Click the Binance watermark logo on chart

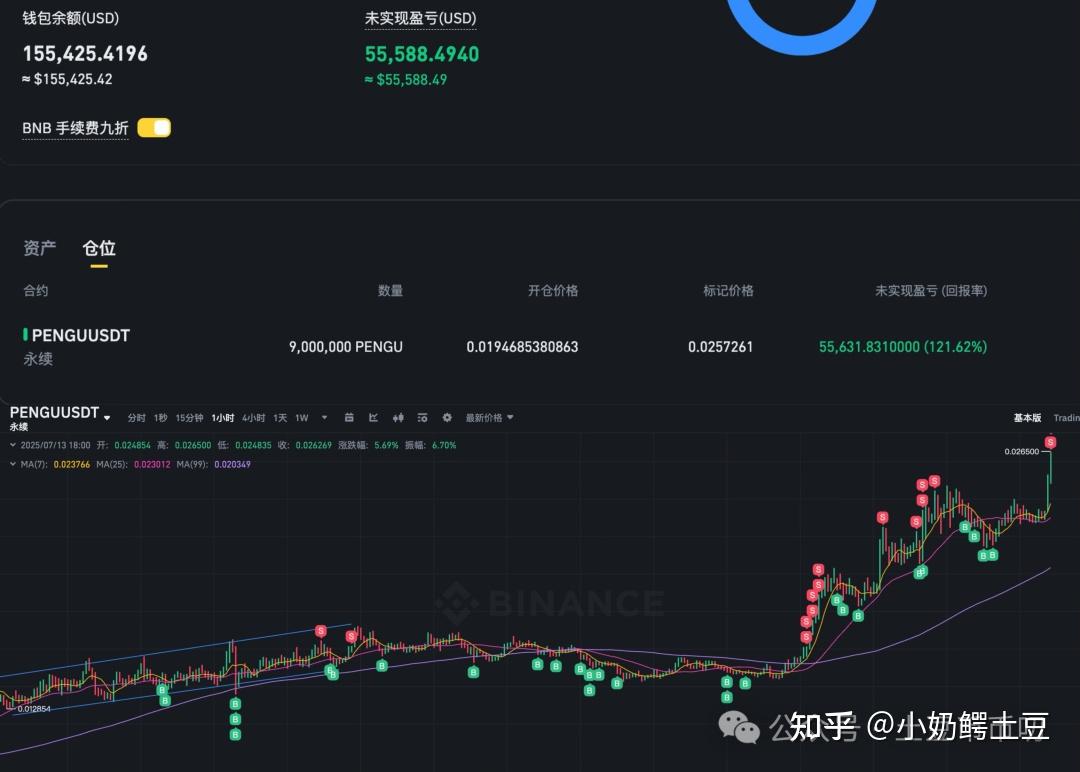coord(550,603)
